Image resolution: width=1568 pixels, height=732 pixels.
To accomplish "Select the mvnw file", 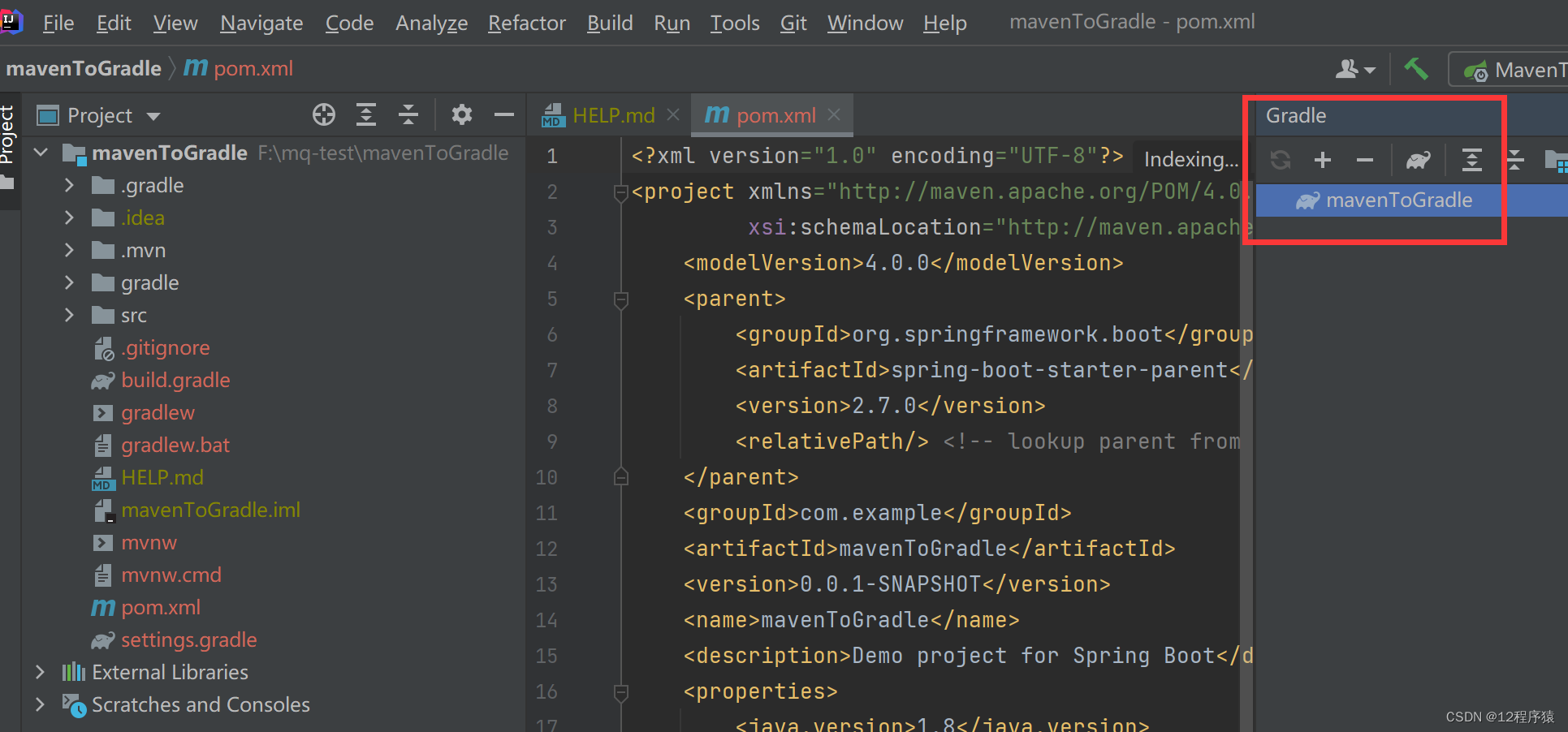I will click(x=149, y=543).
